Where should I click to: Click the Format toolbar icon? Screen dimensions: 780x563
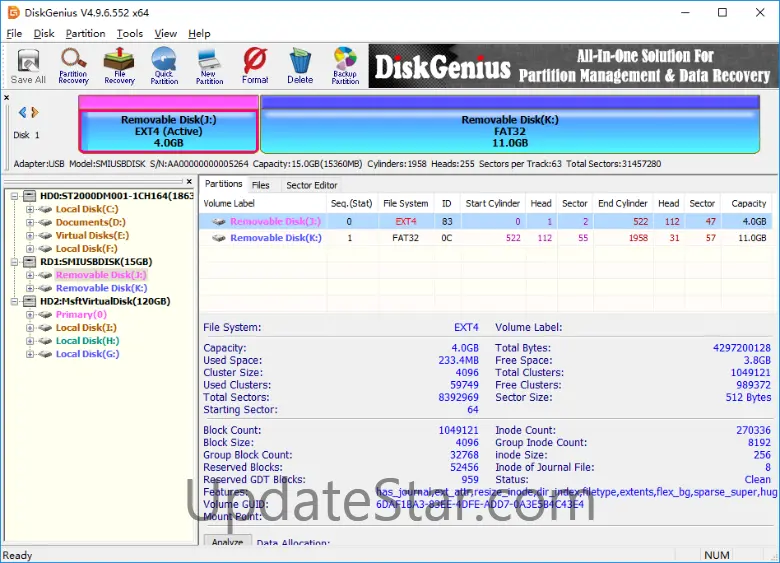coord(255,66)
